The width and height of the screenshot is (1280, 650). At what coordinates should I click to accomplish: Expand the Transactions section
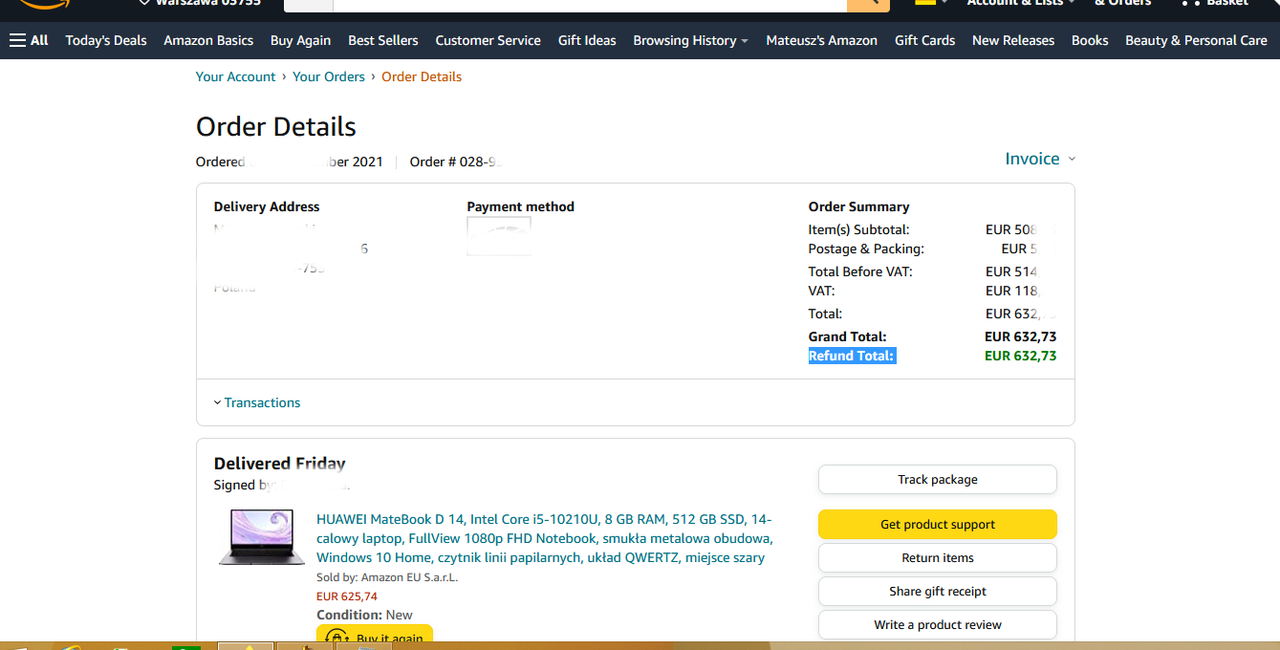tap(257, 402)
